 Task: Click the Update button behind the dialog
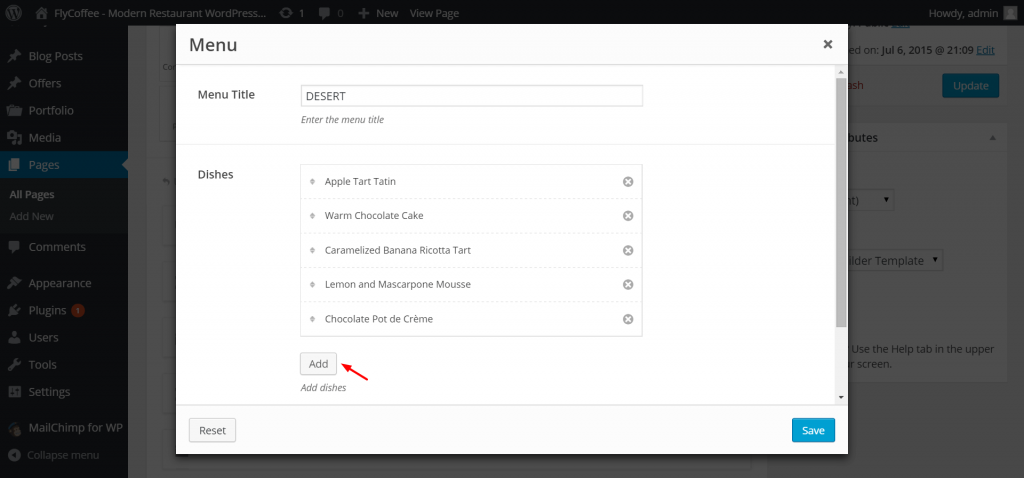[x=970, y=86]
